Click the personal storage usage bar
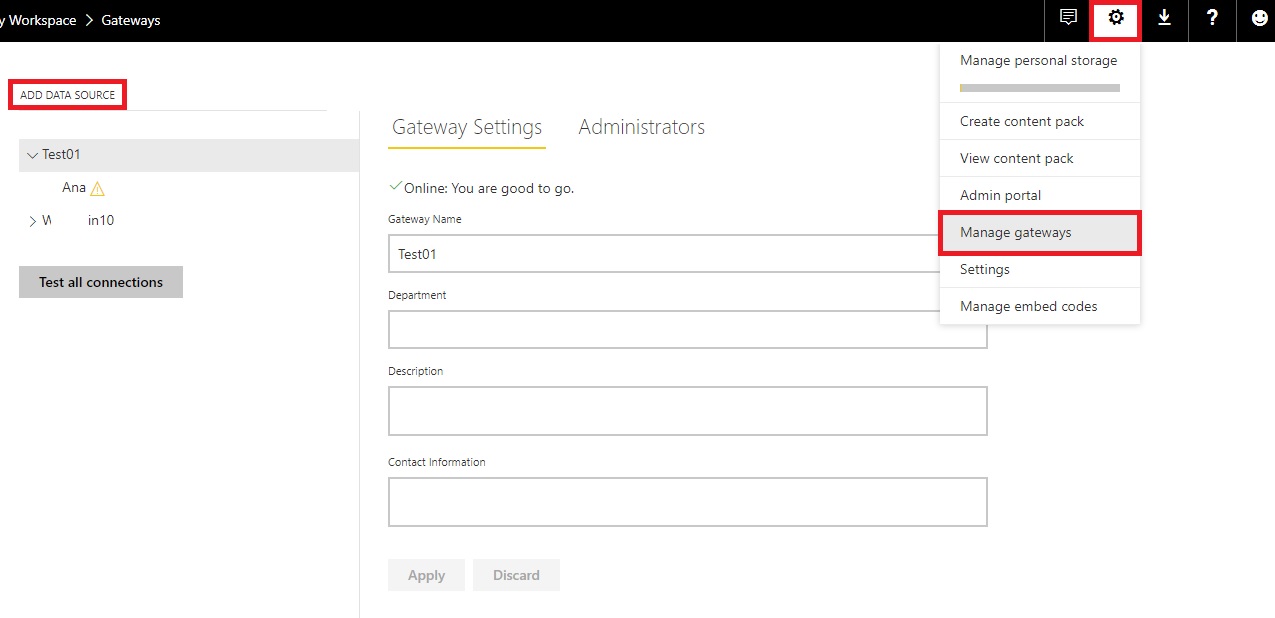 click(1038, 87)
